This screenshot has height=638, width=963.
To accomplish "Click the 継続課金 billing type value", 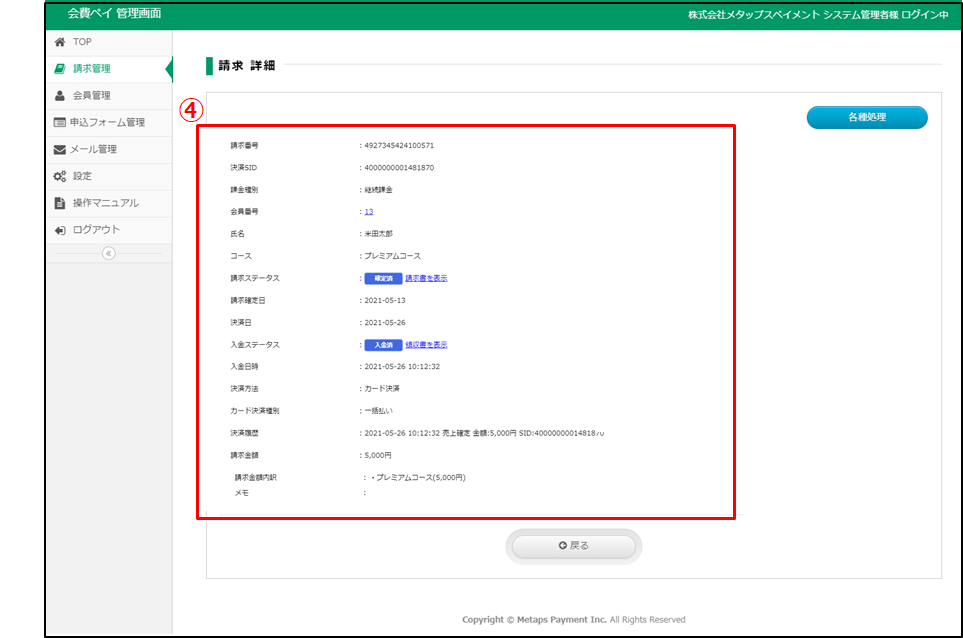I will [x=378, y=190].
